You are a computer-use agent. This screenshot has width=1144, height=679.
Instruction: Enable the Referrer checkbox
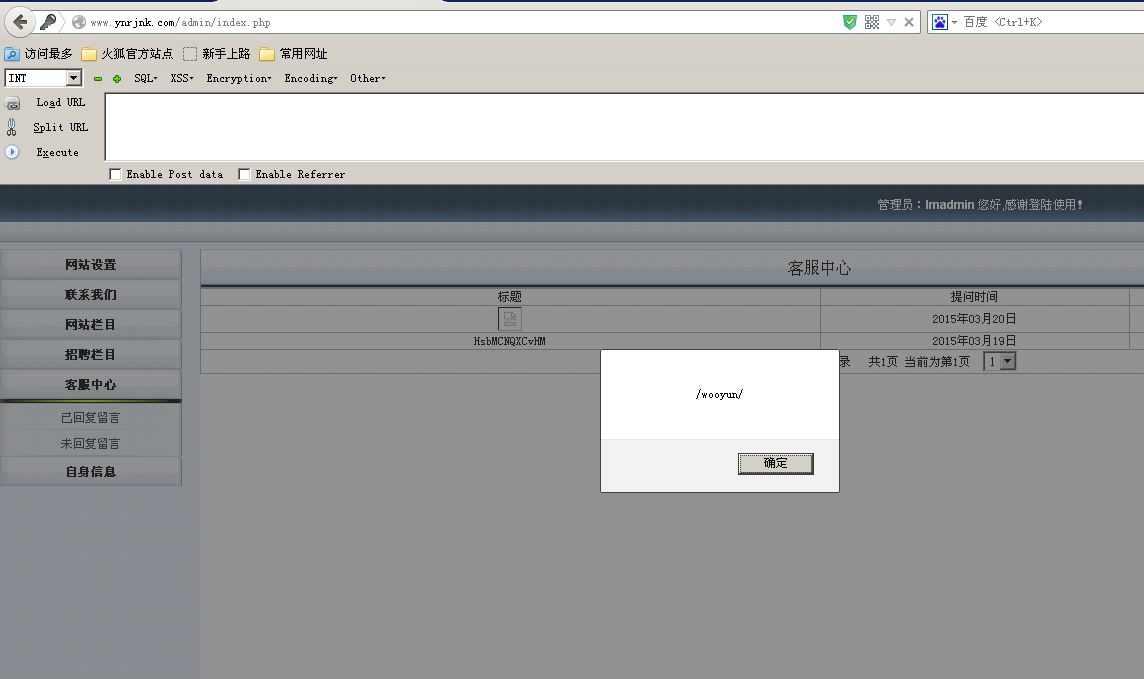(244, 174)
